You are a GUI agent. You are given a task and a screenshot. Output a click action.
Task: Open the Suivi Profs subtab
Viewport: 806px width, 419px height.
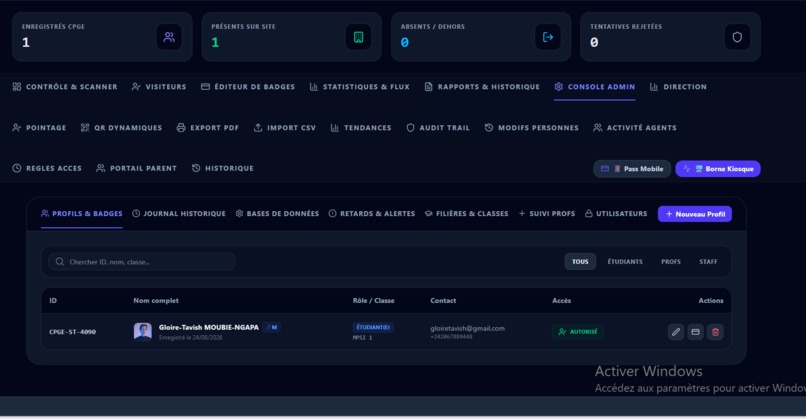pyautogui.click(x=547, y=213)
